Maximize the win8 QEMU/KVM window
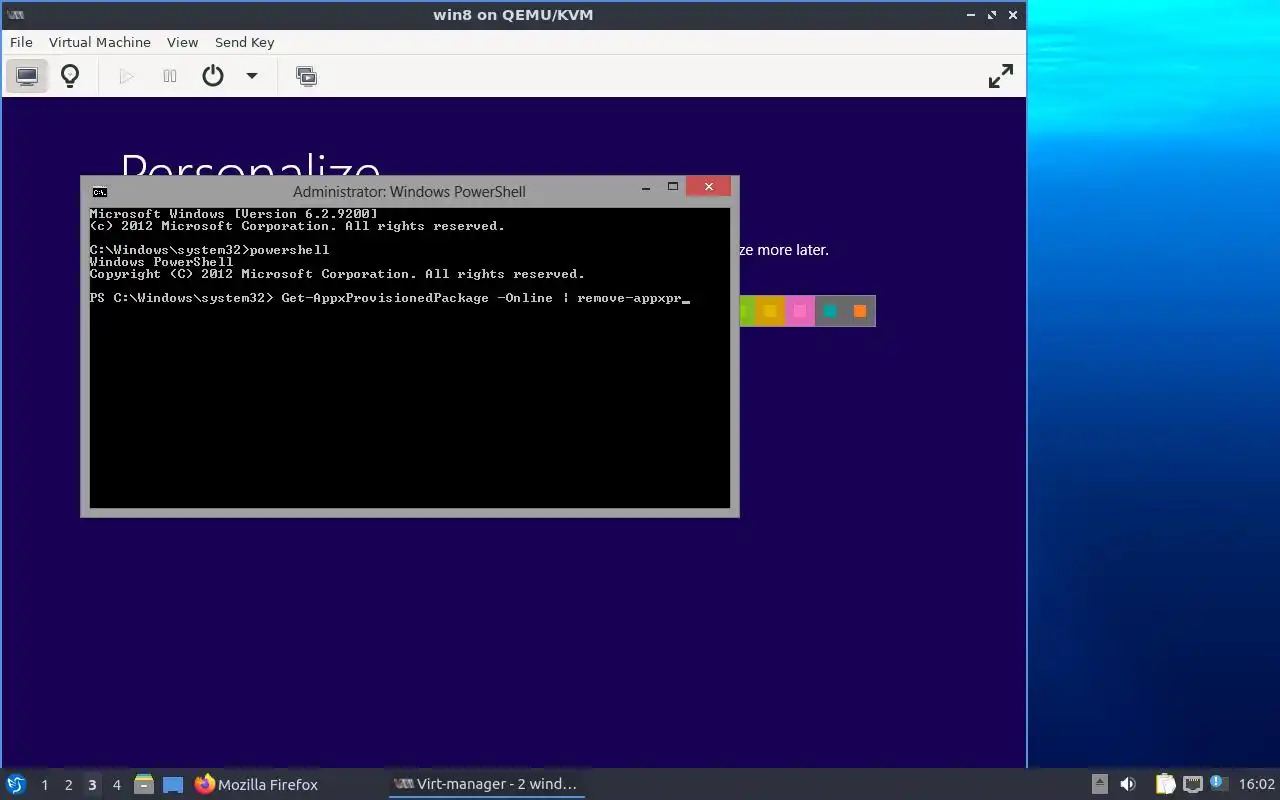Viewport: 1280px width, 800px height. 992,15
